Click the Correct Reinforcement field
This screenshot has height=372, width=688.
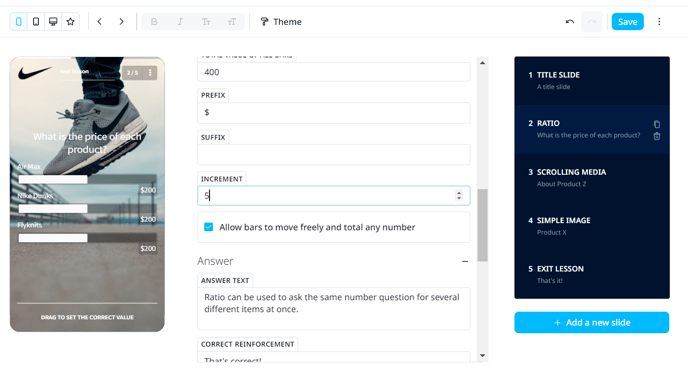tap(333, 357)
